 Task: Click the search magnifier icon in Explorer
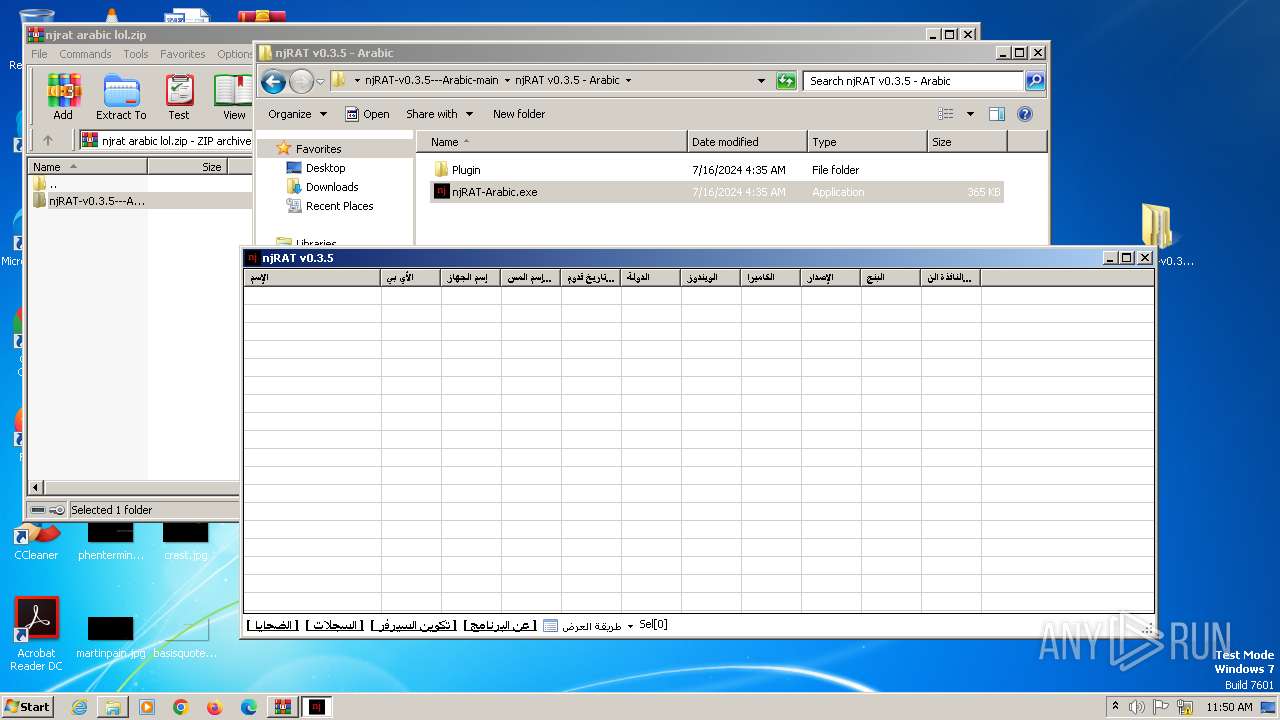coord(1035,81)
